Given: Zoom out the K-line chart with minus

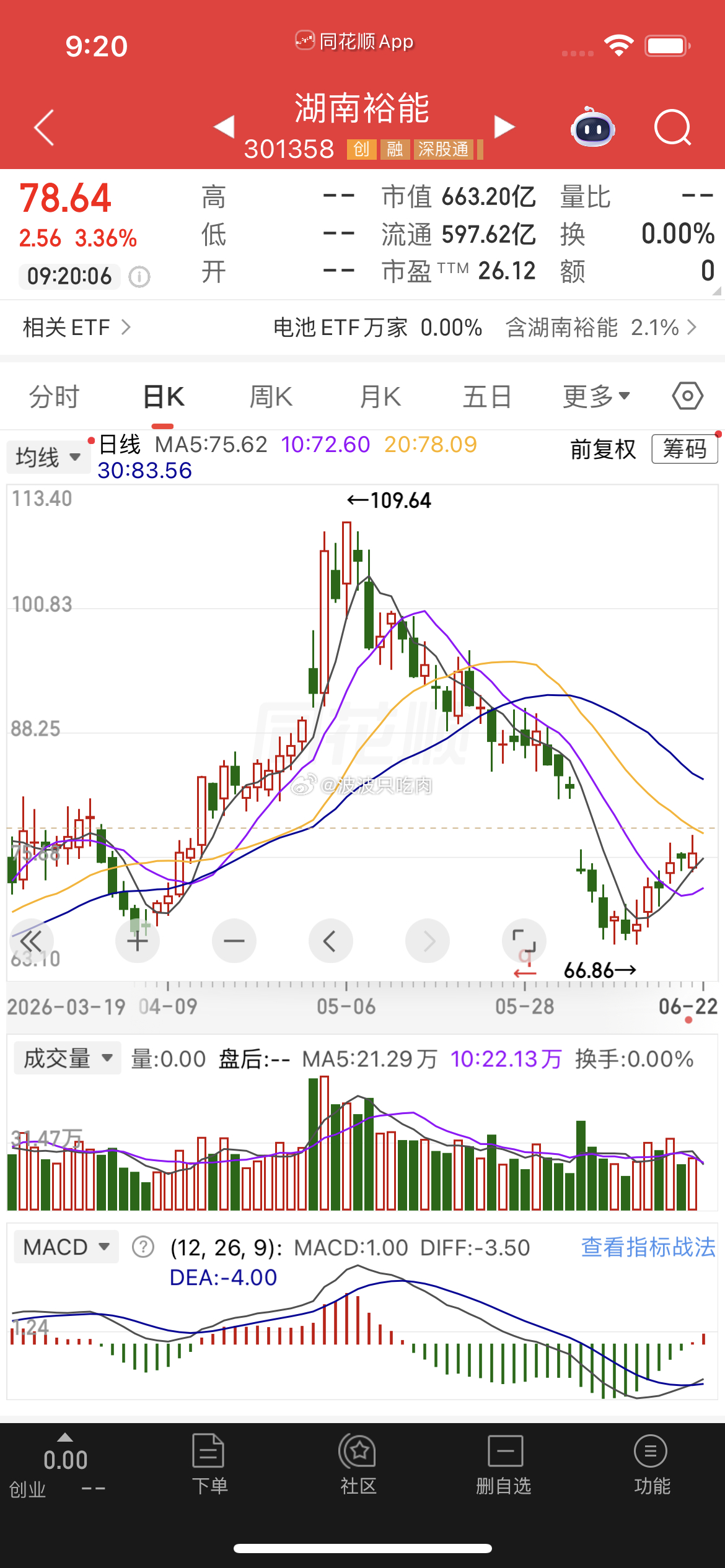Looking at the screenshot, I should coord(234,941).
